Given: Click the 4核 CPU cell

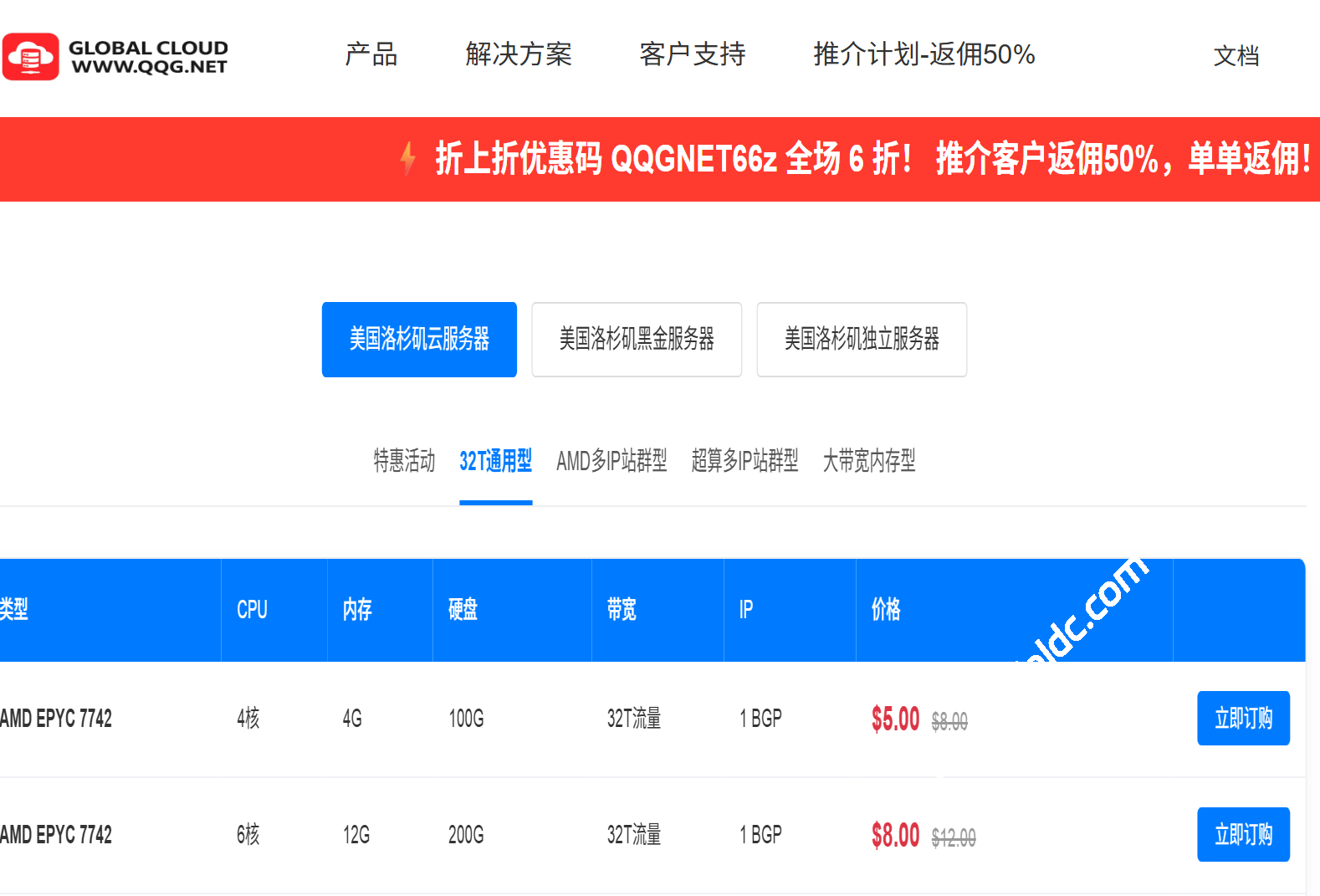Looking at the screenshot, I should (248, 719).
